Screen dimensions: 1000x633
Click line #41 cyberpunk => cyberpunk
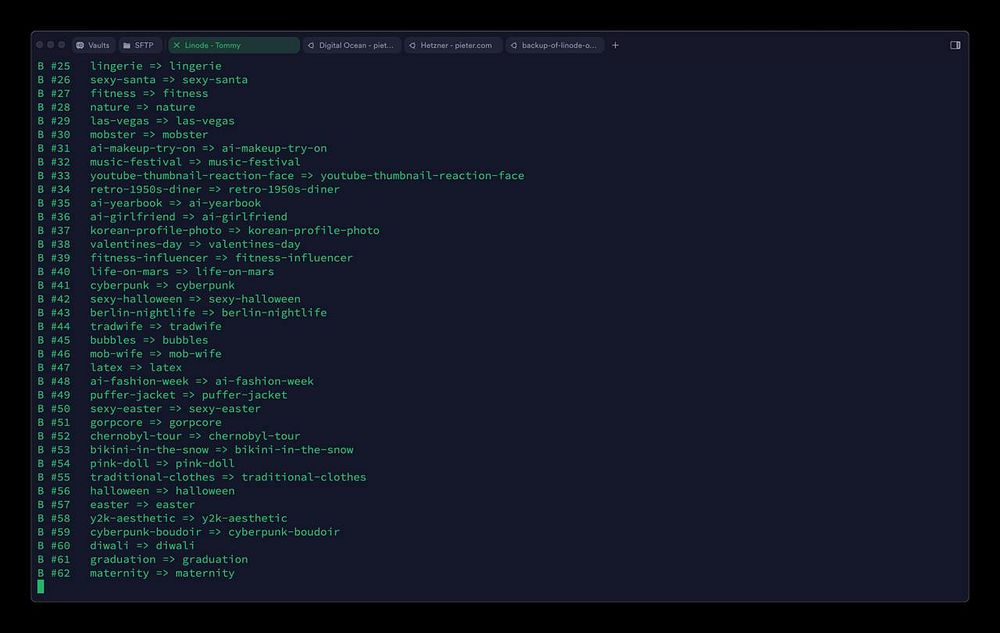136,285
